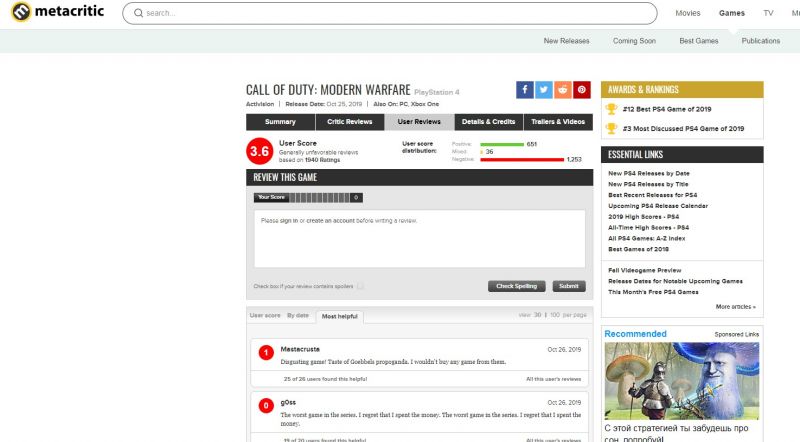Click the create an account link
The width and height of the screenshot is (800, 442).
tap(331, 221)
